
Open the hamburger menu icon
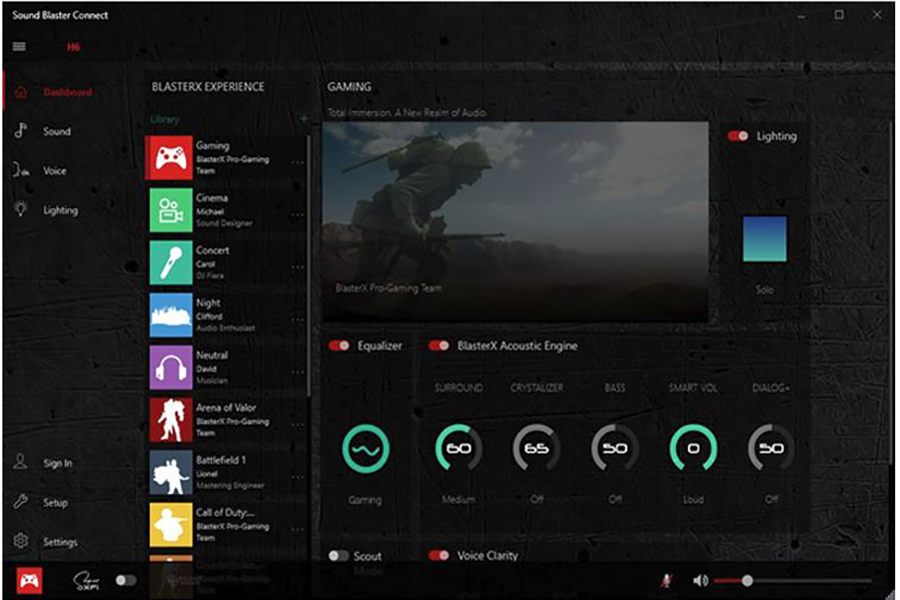20,46
